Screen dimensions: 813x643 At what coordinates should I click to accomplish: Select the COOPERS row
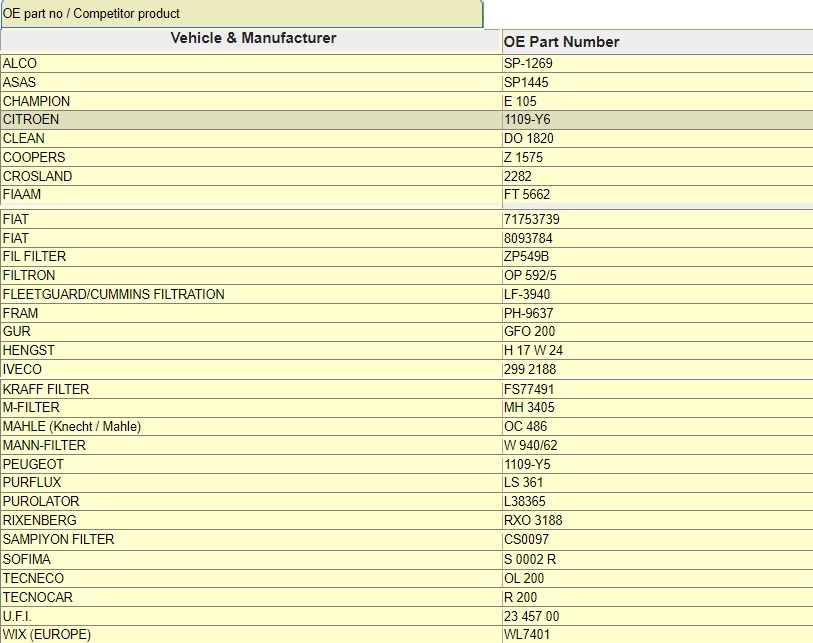[406, 157]
